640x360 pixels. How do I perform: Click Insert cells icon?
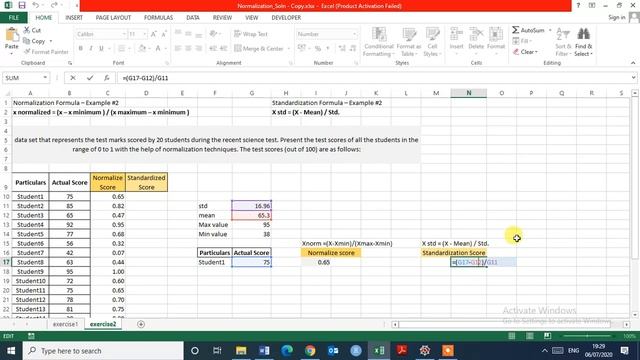click(x=456, y=34)
